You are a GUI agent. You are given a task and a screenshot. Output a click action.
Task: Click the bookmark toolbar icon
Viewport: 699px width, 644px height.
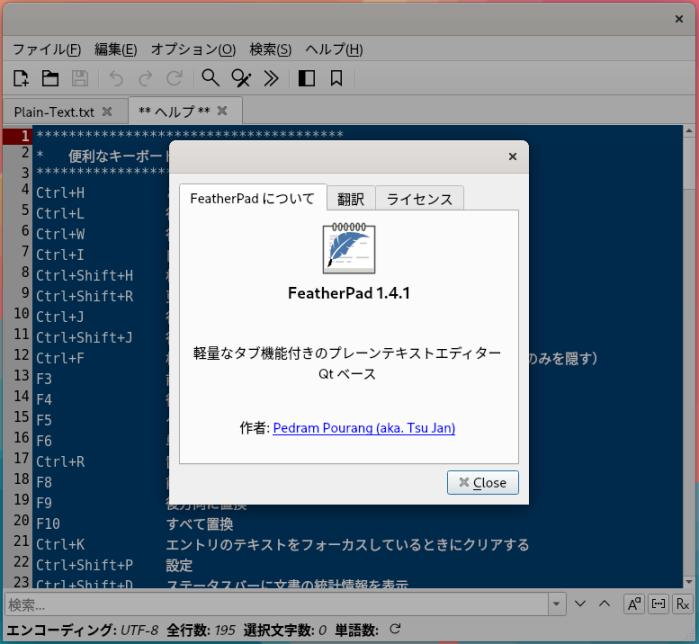[x=337, y=78]
